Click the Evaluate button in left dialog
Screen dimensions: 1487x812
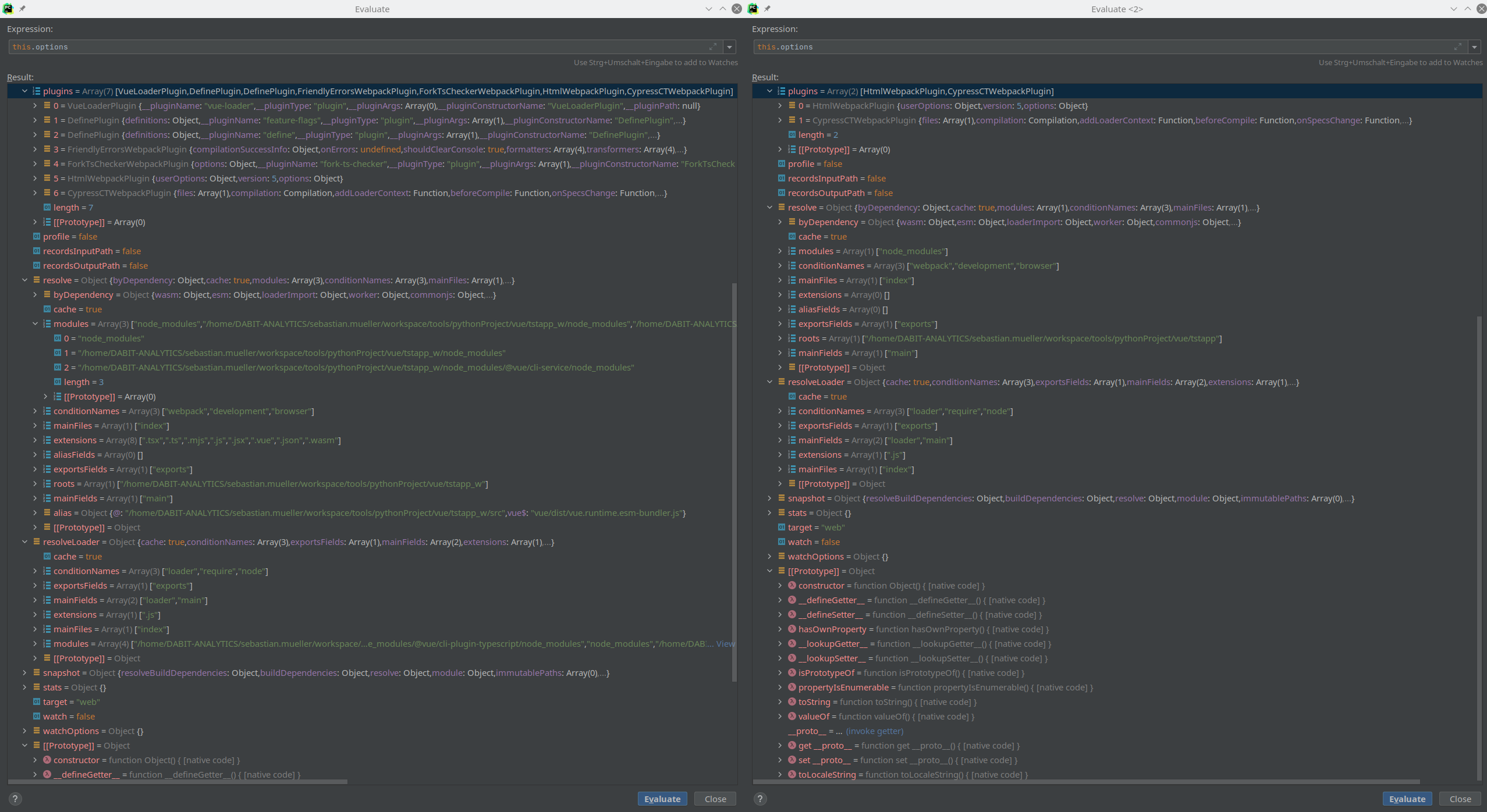[x=662, y=799]
